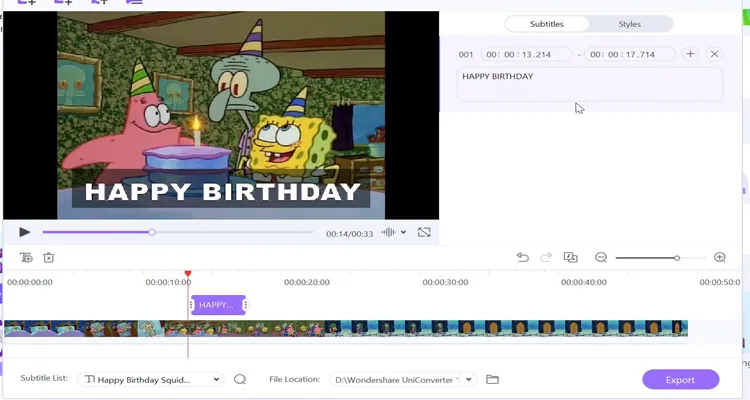Click the 00:00:00:00 timeline ruler label

coord(30,282)
